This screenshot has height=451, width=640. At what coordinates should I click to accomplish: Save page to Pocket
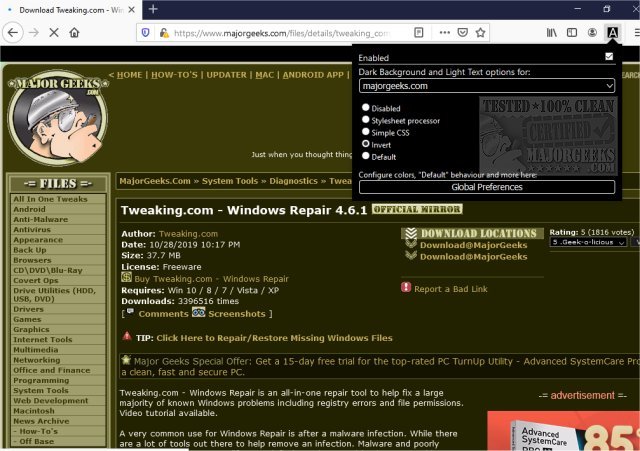(462, 33)
